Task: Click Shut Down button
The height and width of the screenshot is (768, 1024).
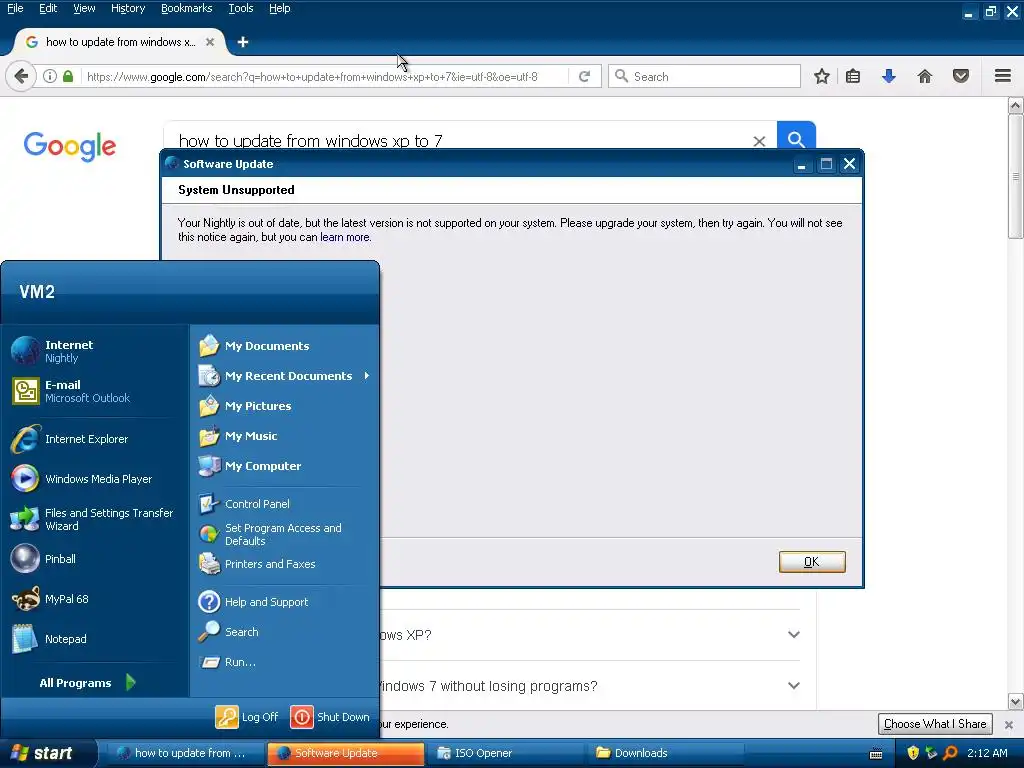Action: coord(330,716)
